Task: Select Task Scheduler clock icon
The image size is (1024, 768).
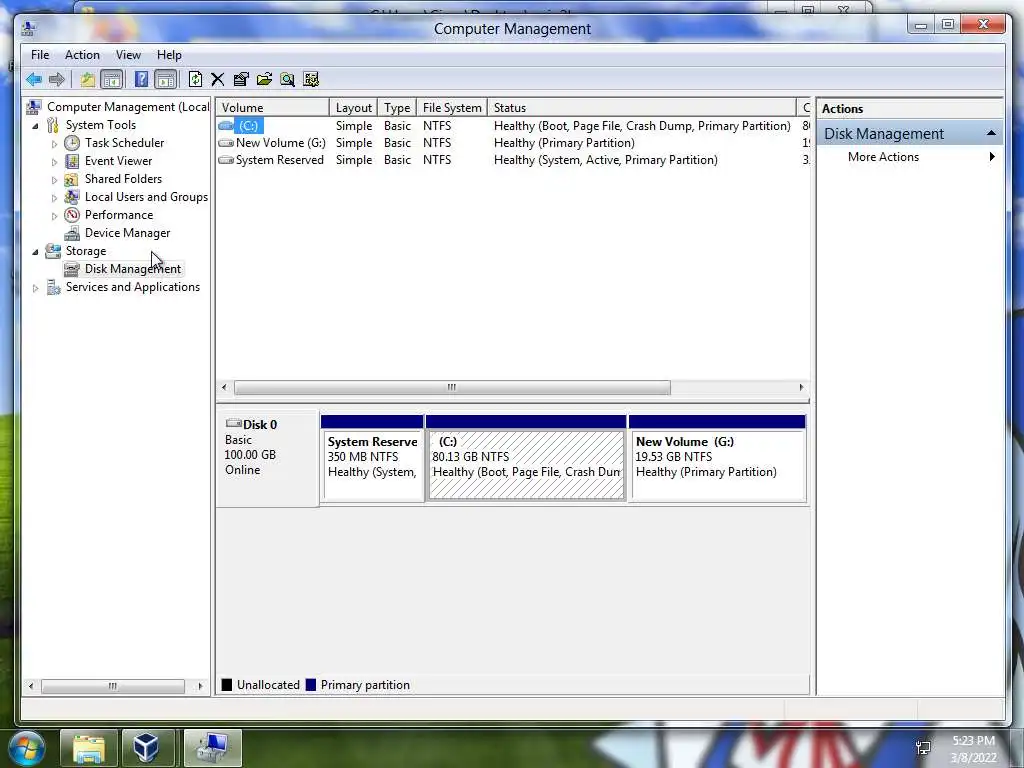Action: pyautogui.click(x=72, y=143)
